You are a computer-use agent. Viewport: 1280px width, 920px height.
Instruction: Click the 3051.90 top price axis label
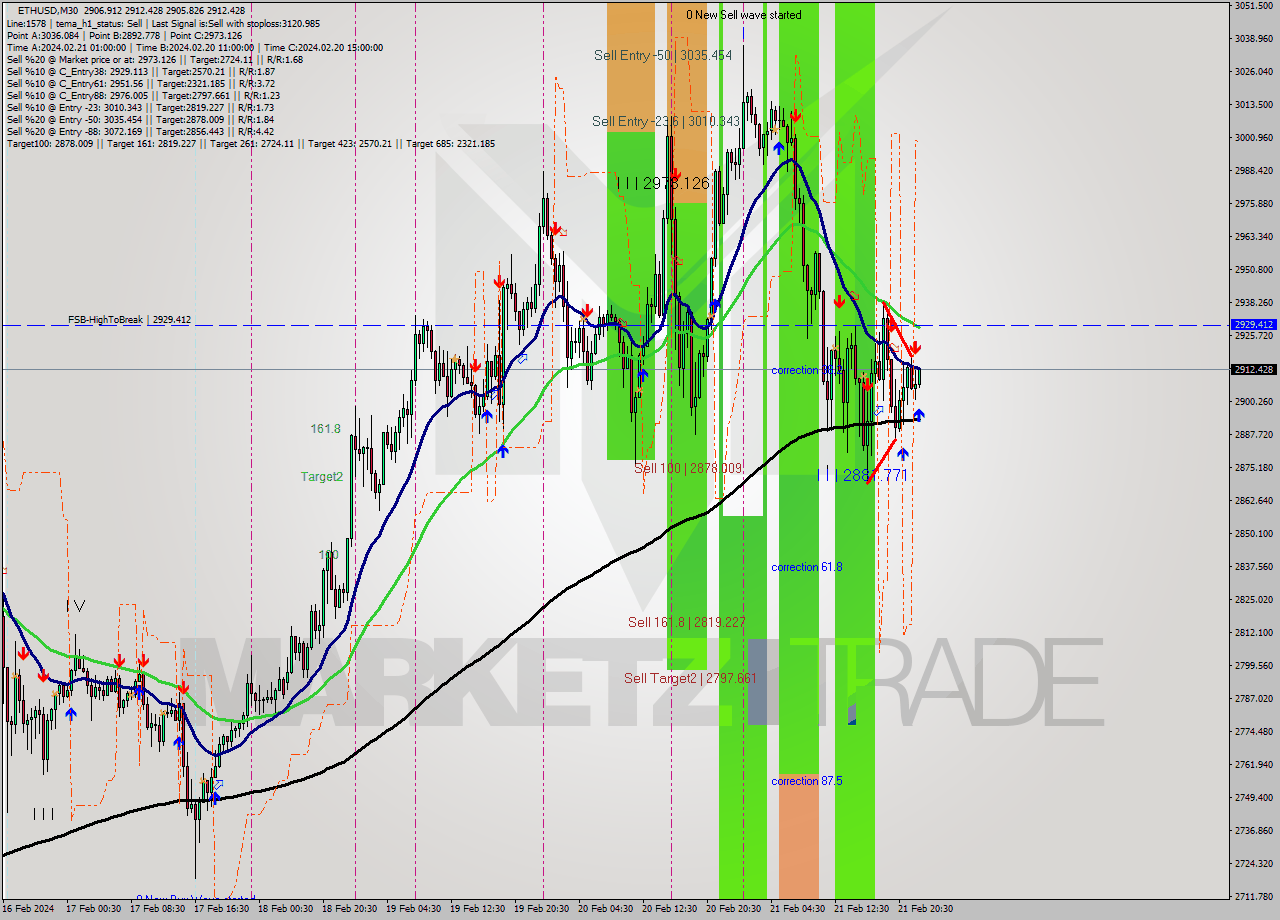[x=1254, y=6]
